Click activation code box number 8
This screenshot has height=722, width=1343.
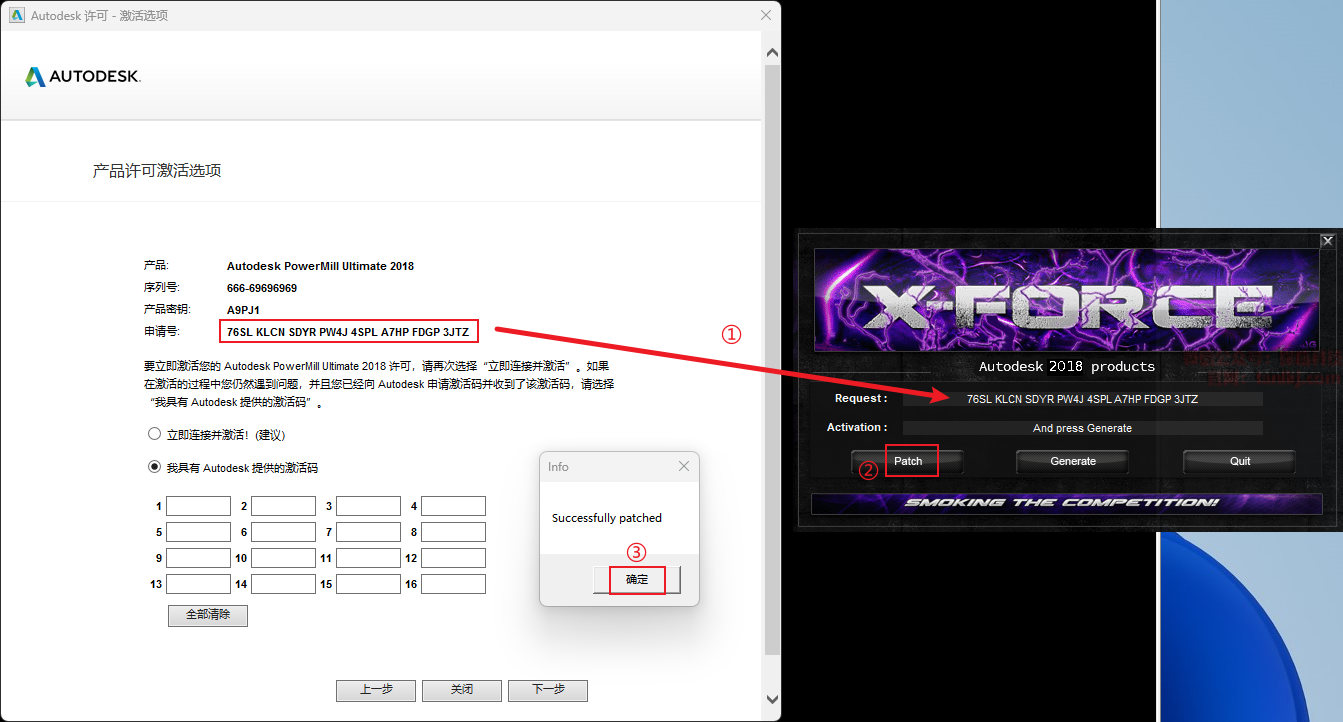click(x=453, y=532)
